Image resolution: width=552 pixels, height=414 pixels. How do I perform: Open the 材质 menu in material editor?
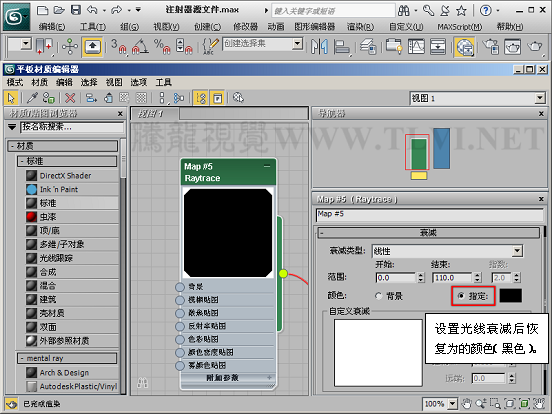[39, 82]
